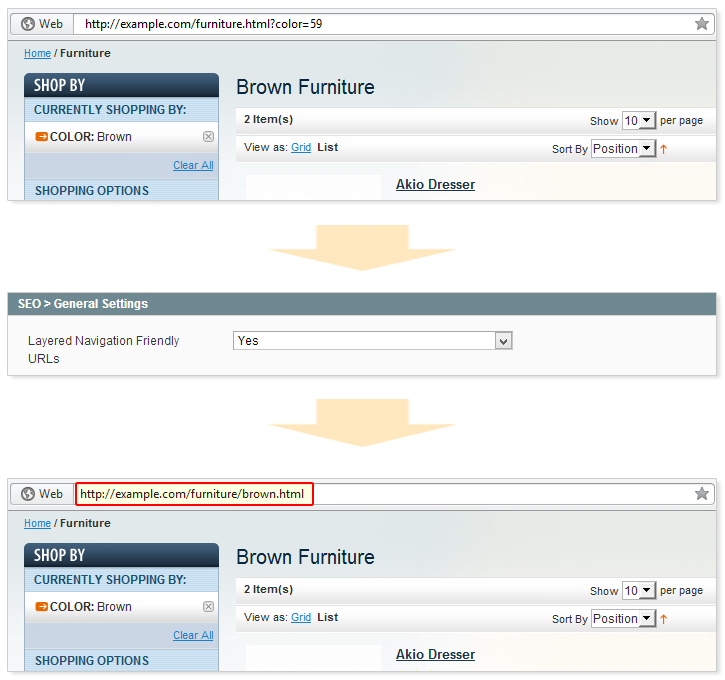Screen dimensions: 725x680
Task: Click the address field containing furniture.html?color=59
Action: (380, 24)
